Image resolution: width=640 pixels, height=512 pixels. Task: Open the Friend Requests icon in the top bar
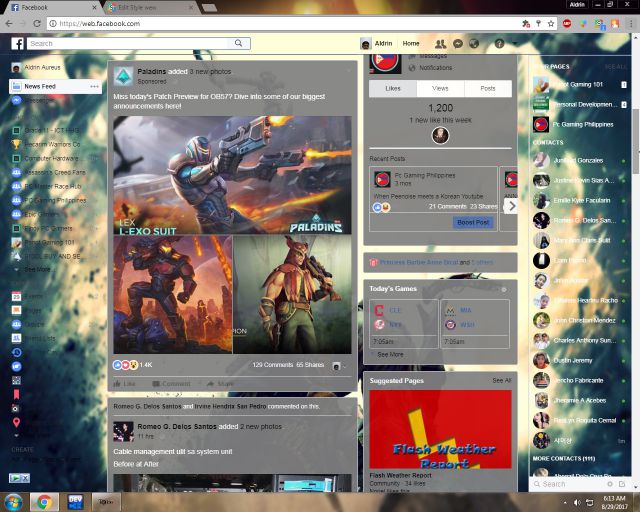440,43
